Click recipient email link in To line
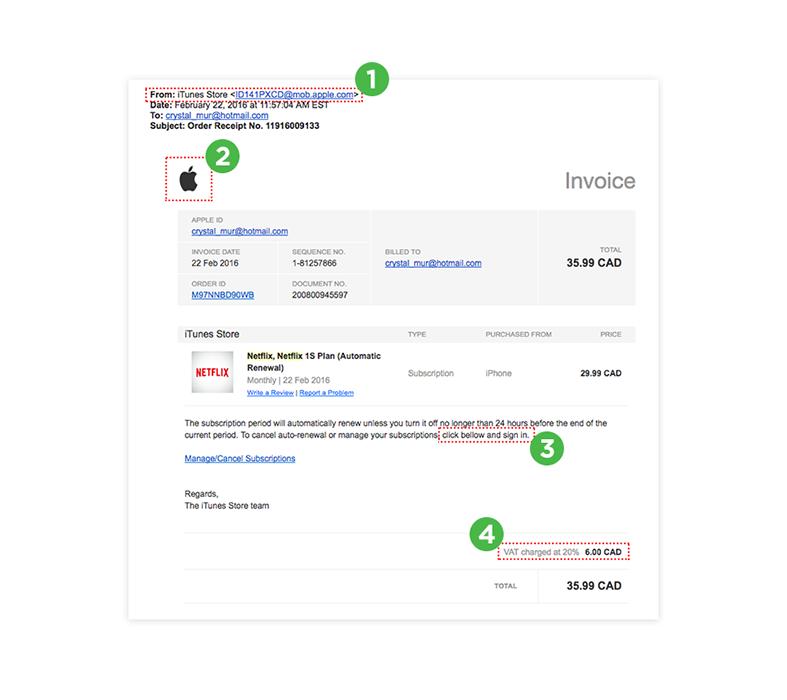Screen dimensions: 787x700 click(x=217, y=115)
